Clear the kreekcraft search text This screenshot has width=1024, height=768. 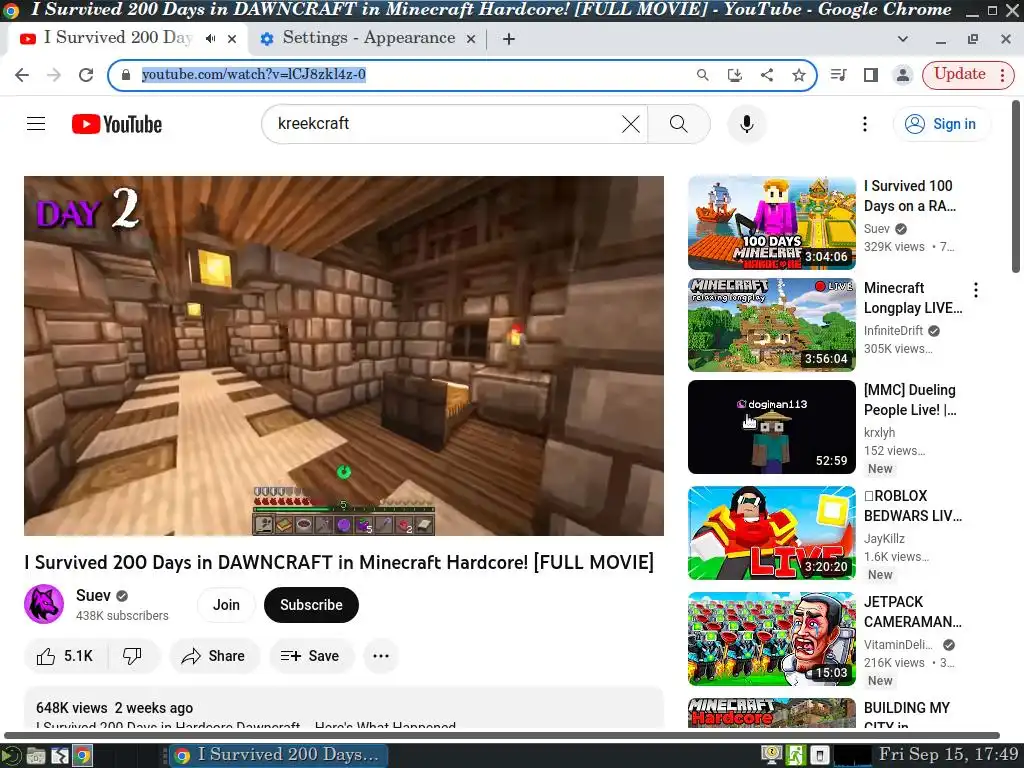(x=630, y=123)
